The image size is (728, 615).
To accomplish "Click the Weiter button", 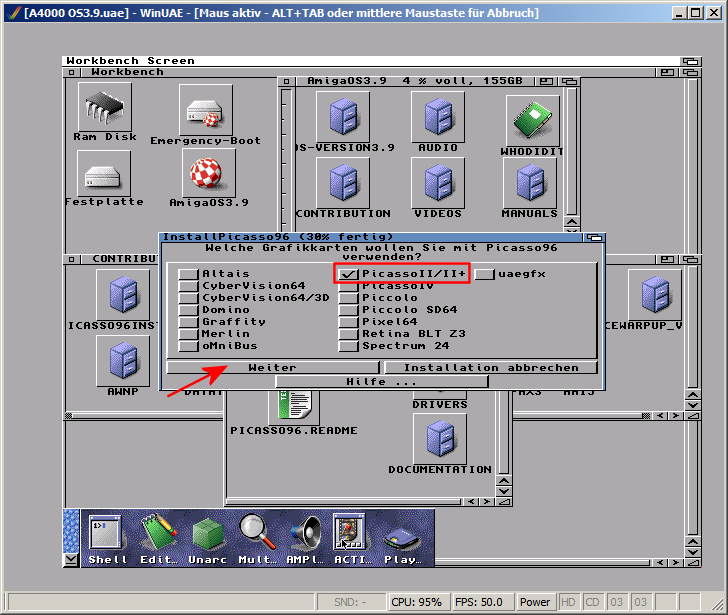I will pos(273,368).
